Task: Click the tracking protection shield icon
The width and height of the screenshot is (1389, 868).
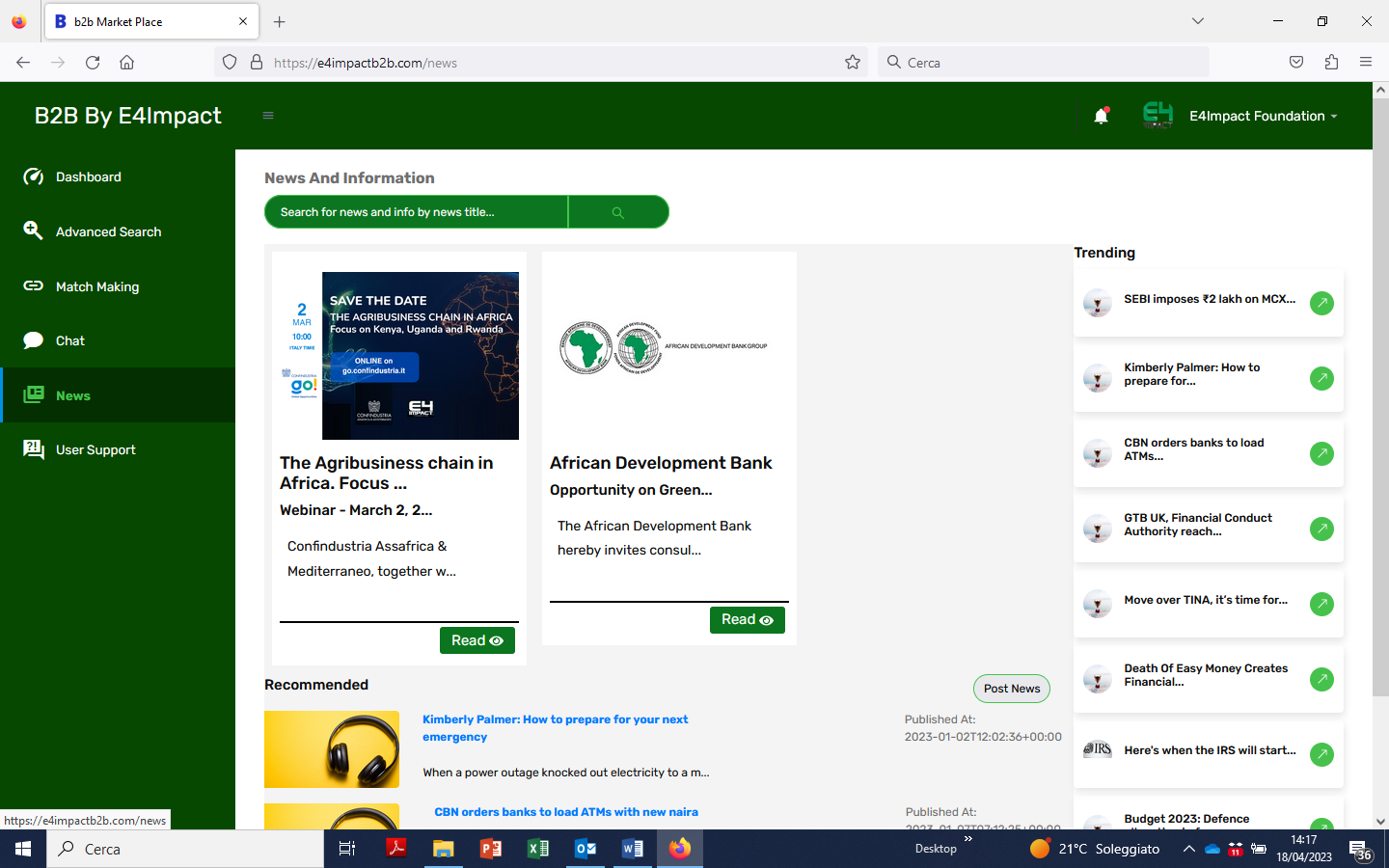Action: pyautogui.click(x=230, y=63)
